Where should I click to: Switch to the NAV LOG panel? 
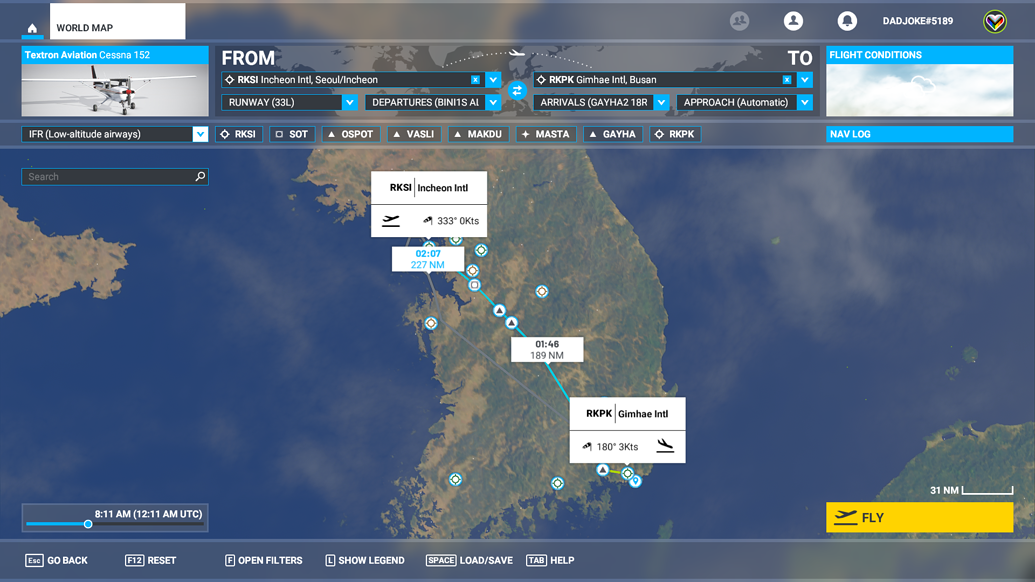(x=918, y=133)
